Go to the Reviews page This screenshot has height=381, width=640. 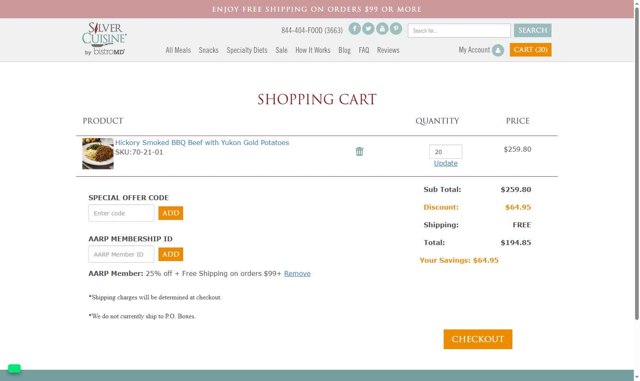[388, 50]
